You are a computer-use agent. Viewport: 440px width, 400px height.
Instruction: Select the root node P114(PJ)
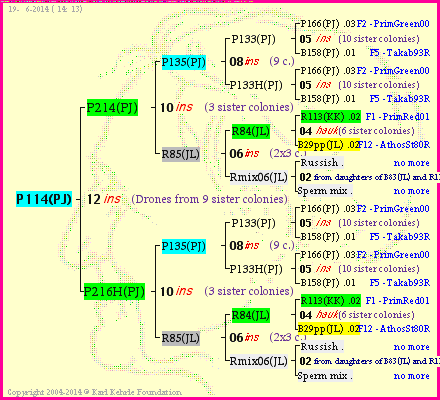(x=44, y=199)
